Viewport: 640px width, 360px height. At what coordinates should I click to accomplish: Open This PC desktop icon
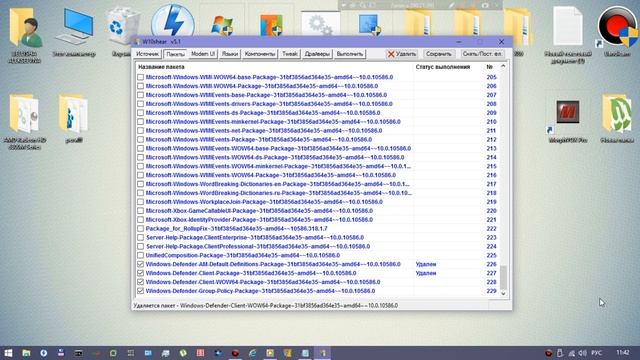[74, 33]
